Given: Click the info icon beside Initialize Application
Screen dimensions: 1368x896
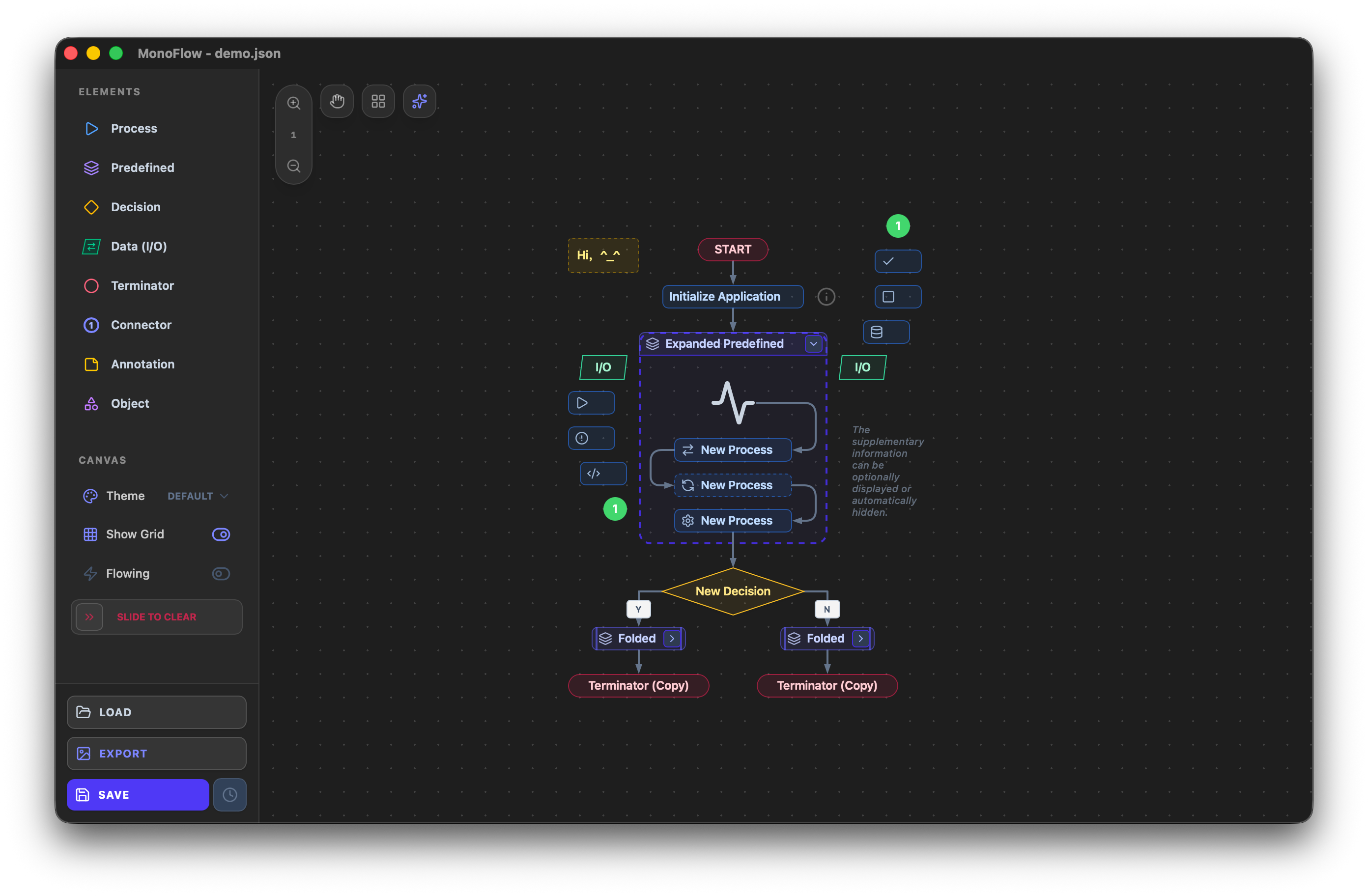Looking at the screenshot, I should coord(826,297).
